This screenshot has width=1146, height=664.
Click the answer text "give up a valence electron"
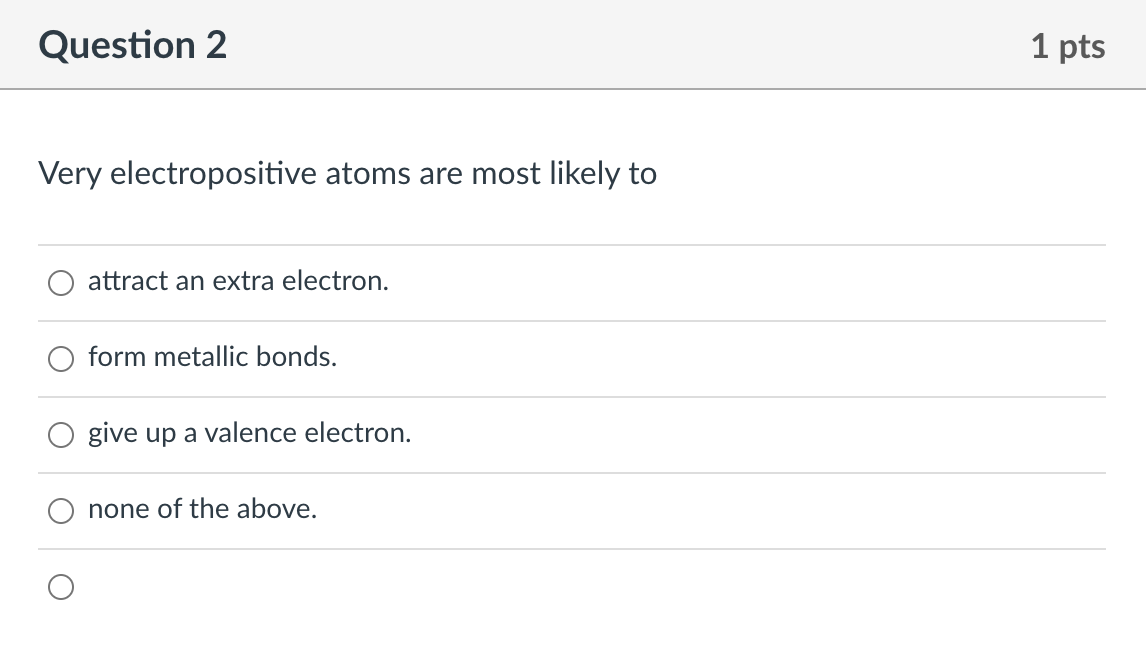point(249,433)
